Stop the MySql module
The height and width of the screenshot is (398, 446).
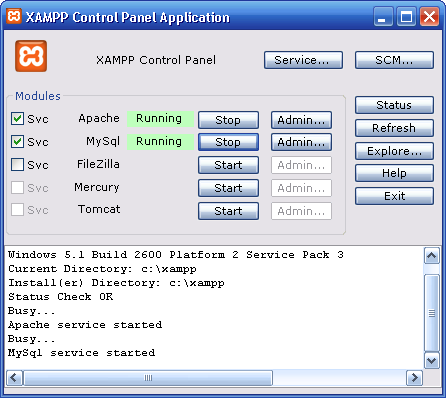[228, 142]
